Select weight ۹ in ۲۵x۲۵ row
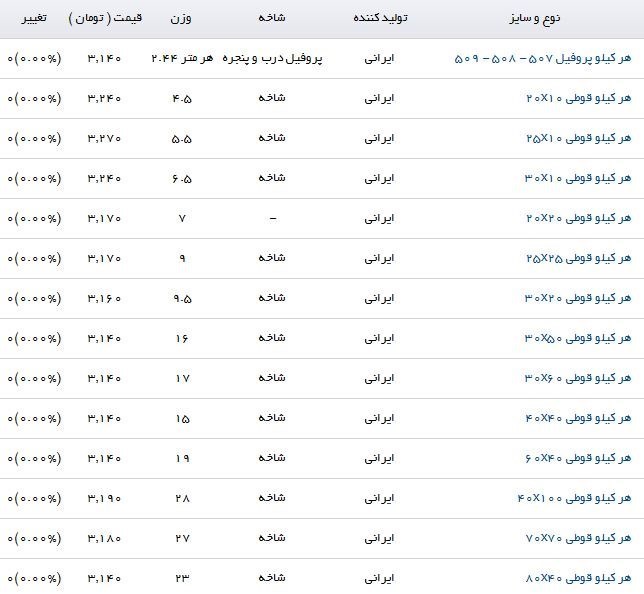The width and height of the screenshot is (644, 594). [182, 258]
